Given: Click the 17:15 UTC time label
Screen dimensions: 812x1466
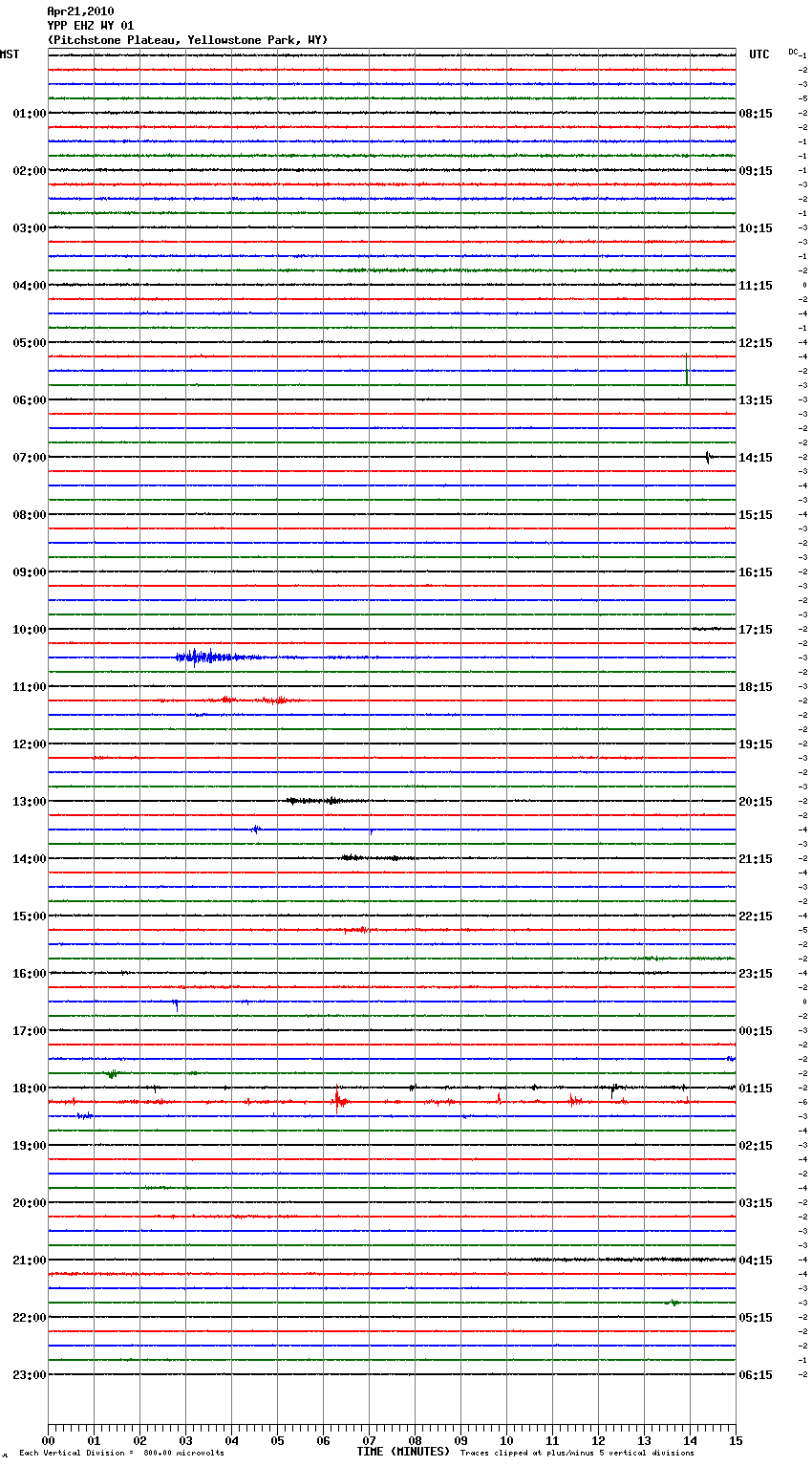Looking at the screenshot, I should point(756,630).
